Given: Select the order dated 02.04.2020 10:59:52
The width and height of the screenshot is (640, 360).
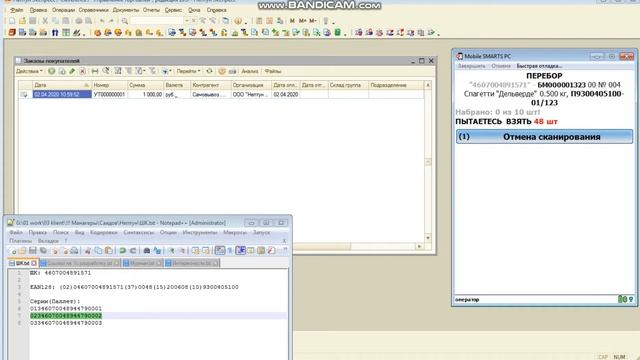Looking at the screenshot, I should click(62, 94).
